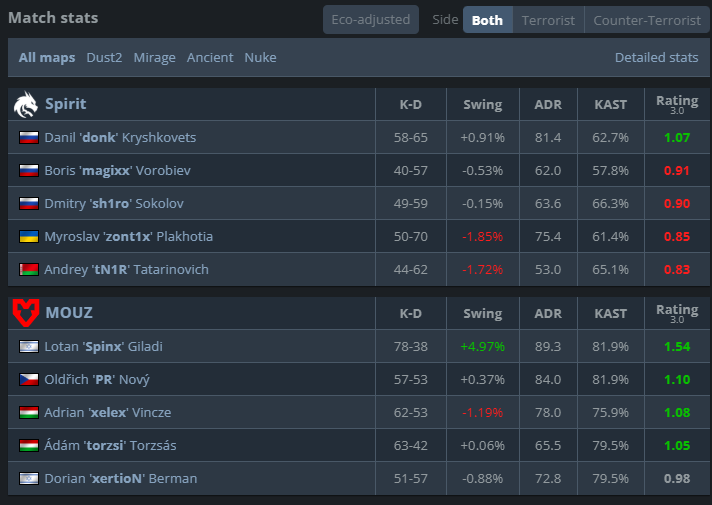Select the Terrorist side filter

[x=548, y=20]
